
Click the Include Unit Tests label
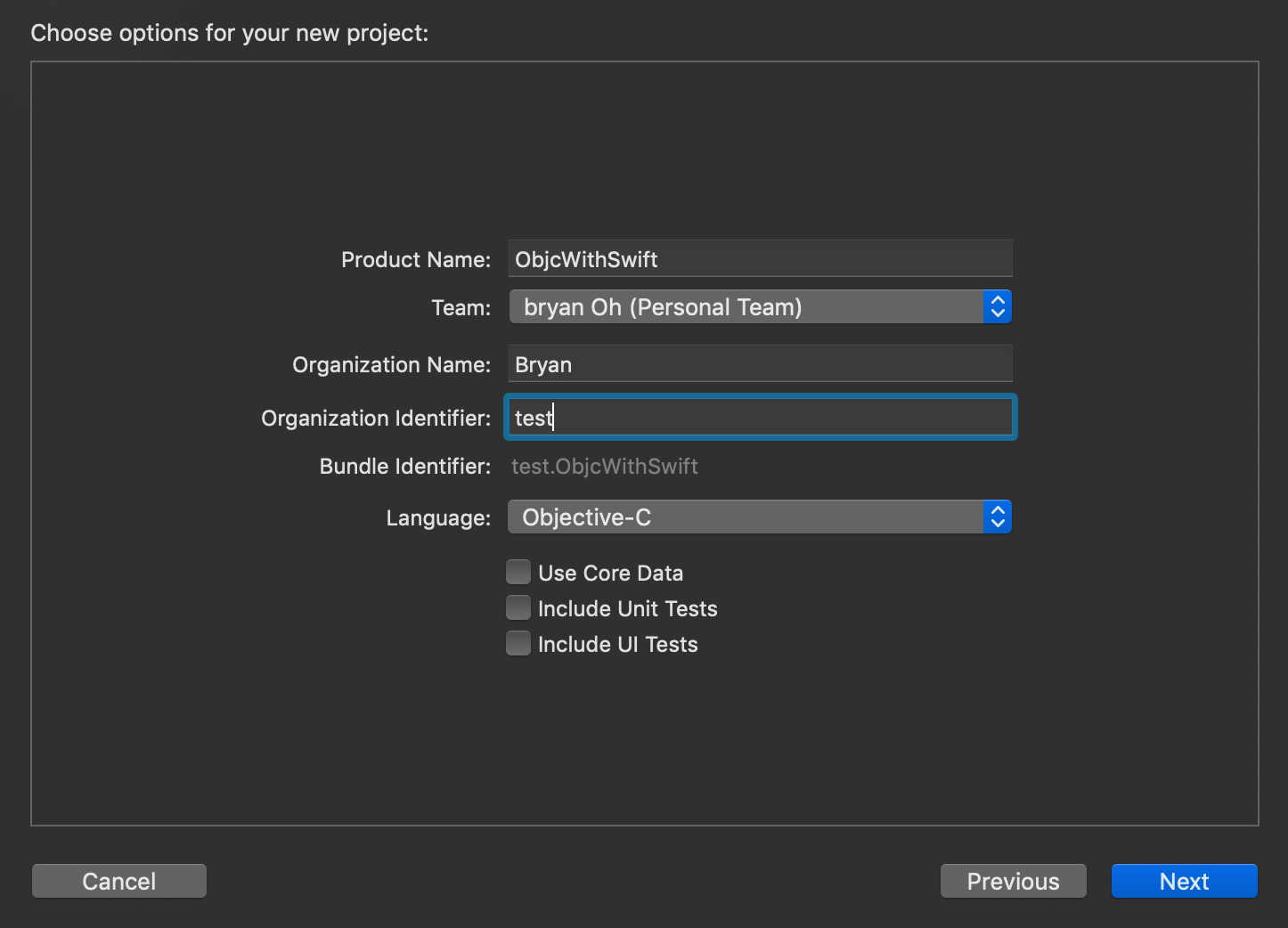point(627,608)
